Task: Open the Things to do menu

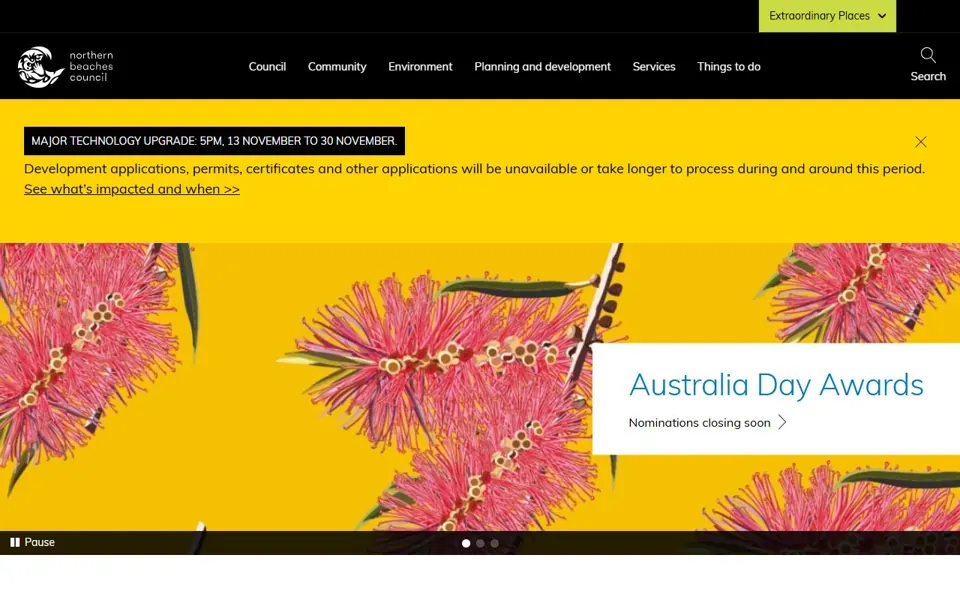Action: pyautogui.click(x=729, y=67)
